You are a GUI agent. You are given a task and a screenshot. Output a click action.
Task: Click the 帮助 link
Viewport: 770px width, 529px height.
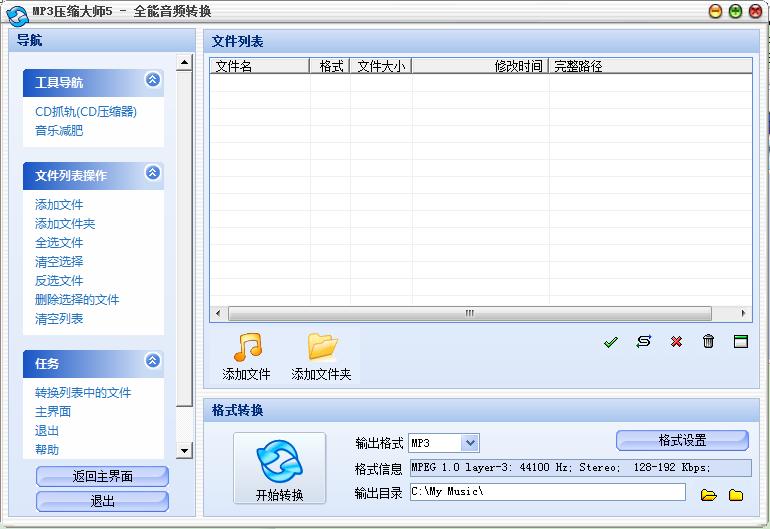coord(47,449)
